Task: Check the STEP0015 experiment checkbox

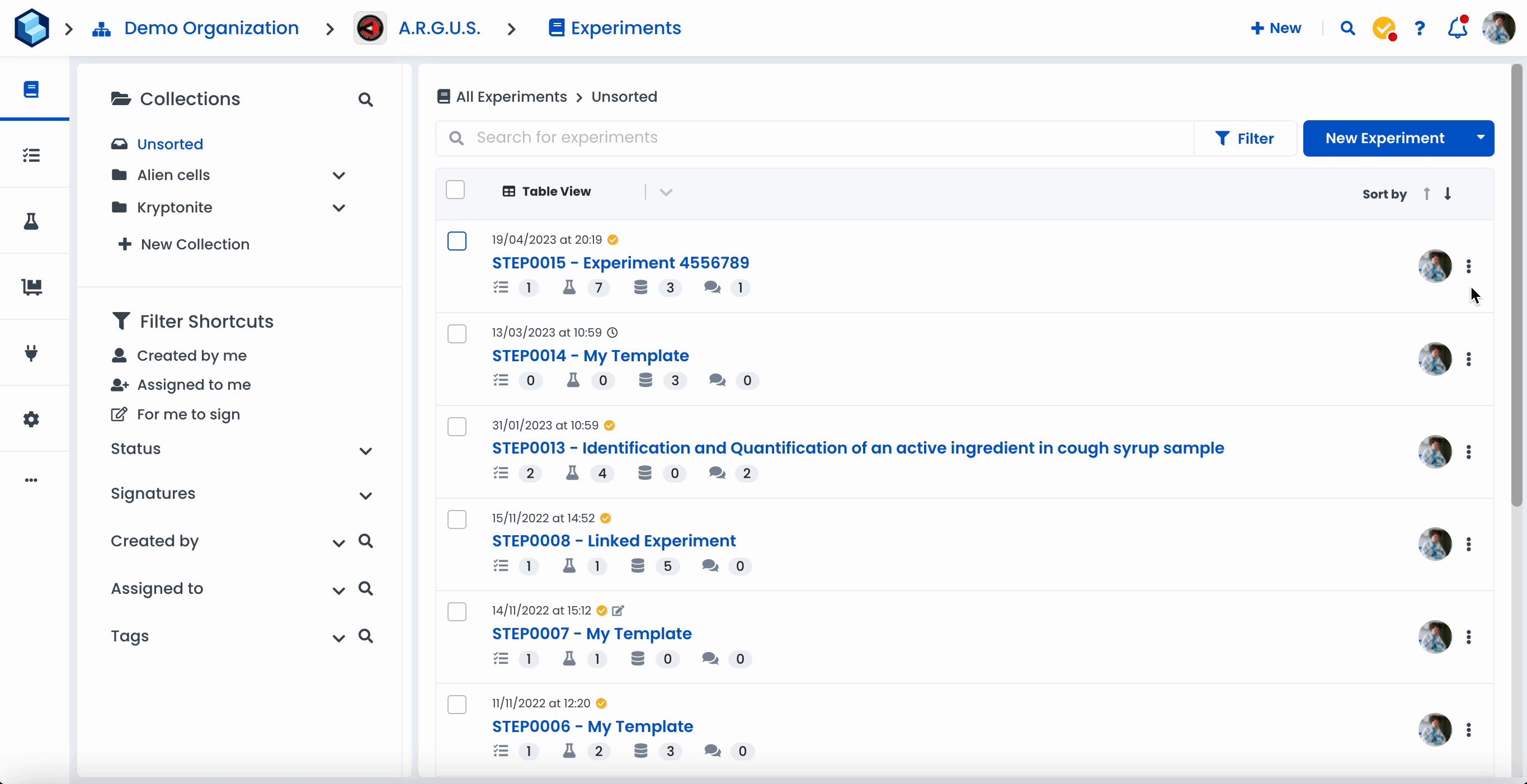Action: [x=456, y=241]
